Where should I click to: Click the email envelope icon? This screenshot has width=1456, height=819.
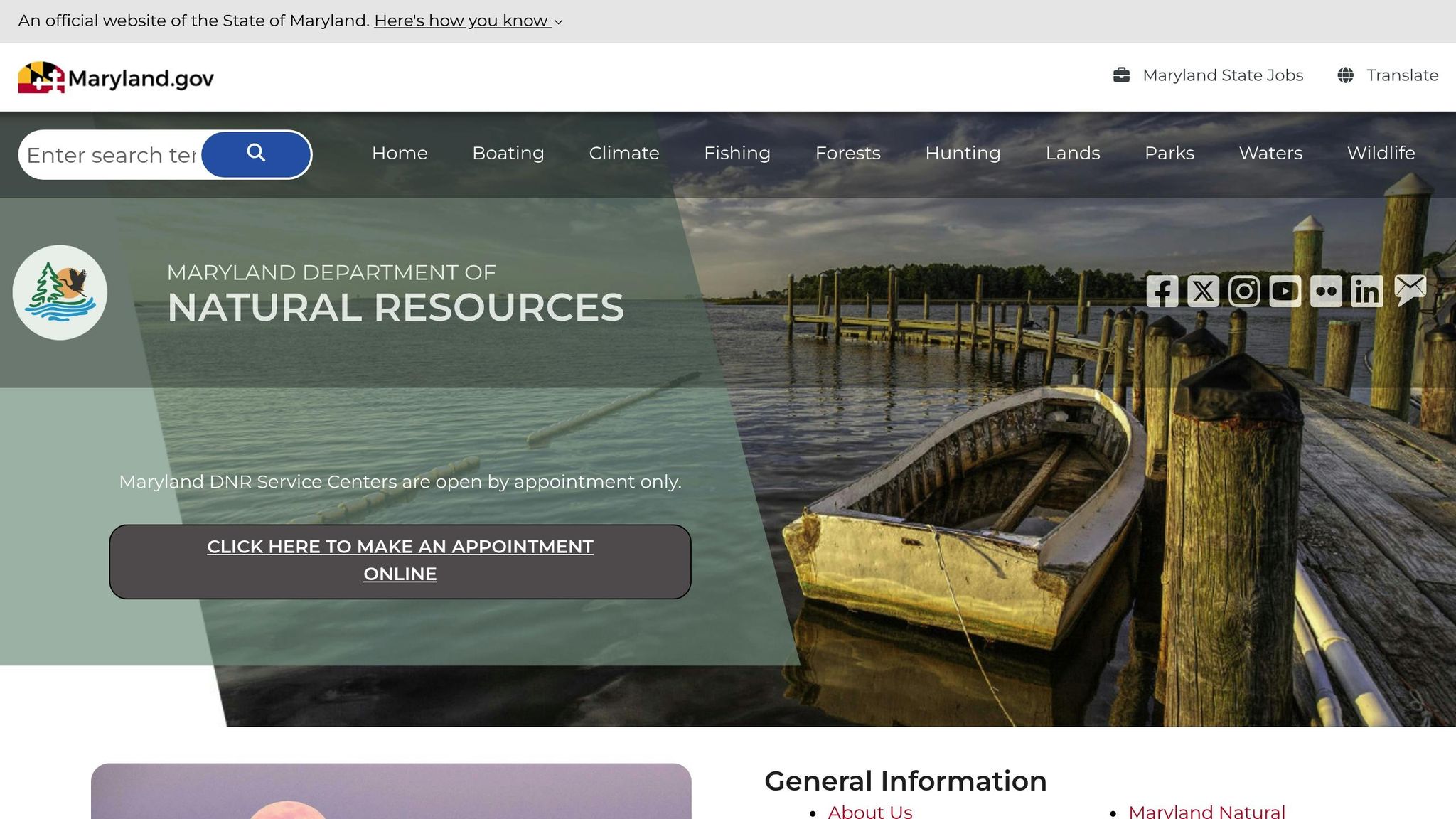coord(1410,290)
